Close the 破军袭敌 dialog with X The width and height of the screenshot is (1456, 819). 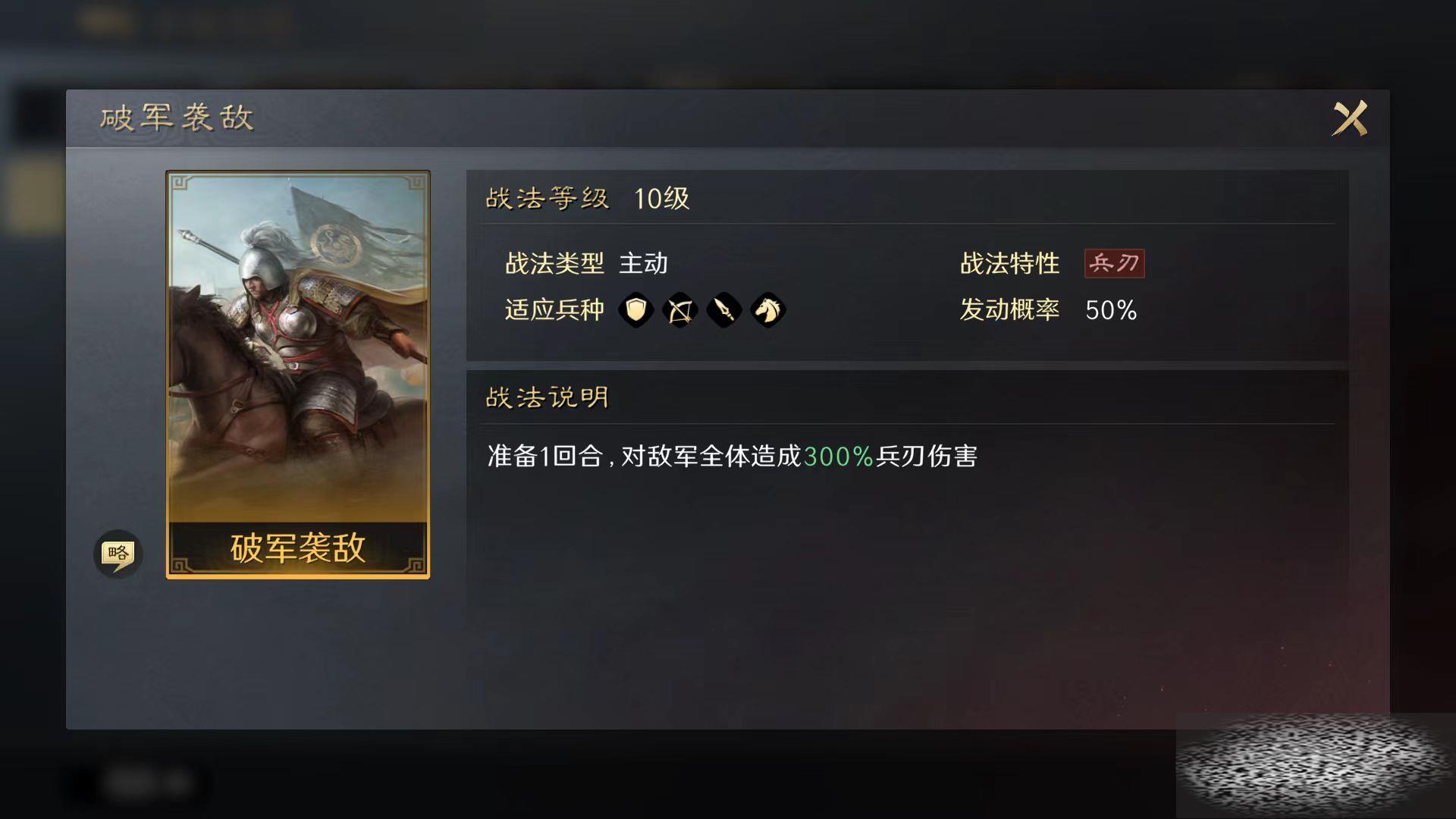click(1350, 118)
